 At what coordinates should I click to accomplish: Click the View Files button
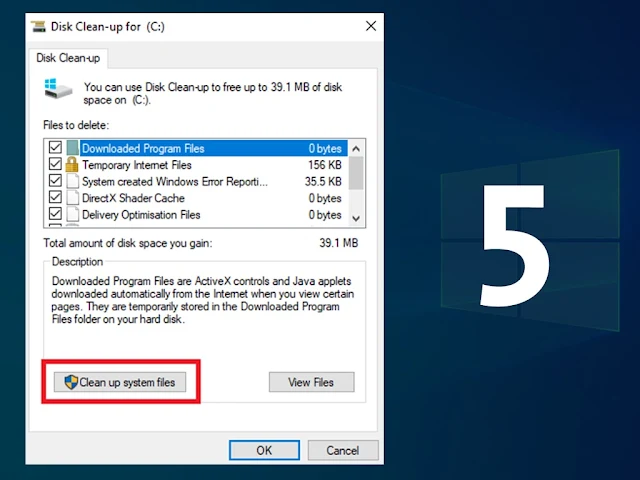pos(311,382)
